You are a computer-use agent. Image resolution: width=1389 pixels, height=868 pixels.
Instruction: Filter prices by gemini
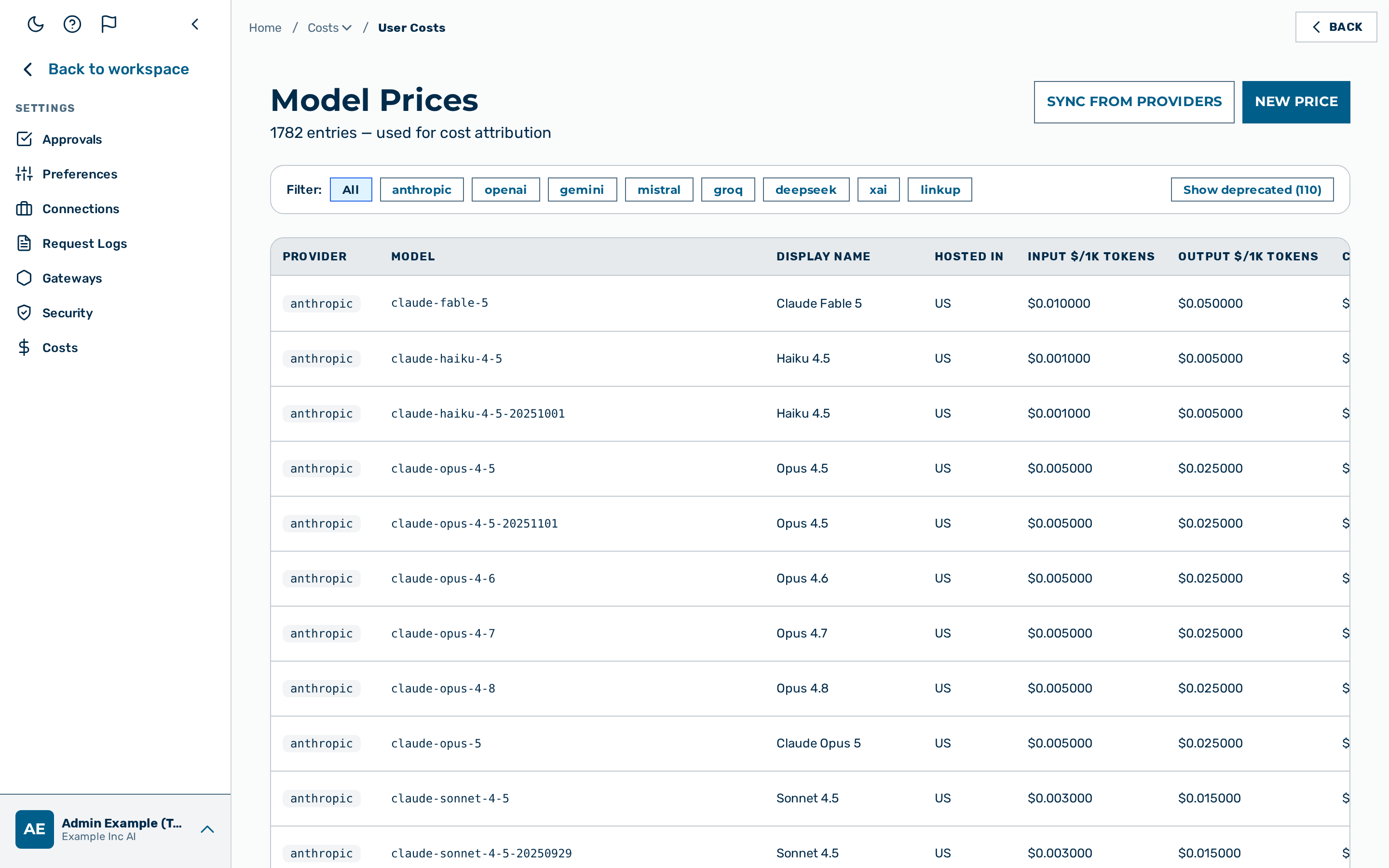click(582, 190)
